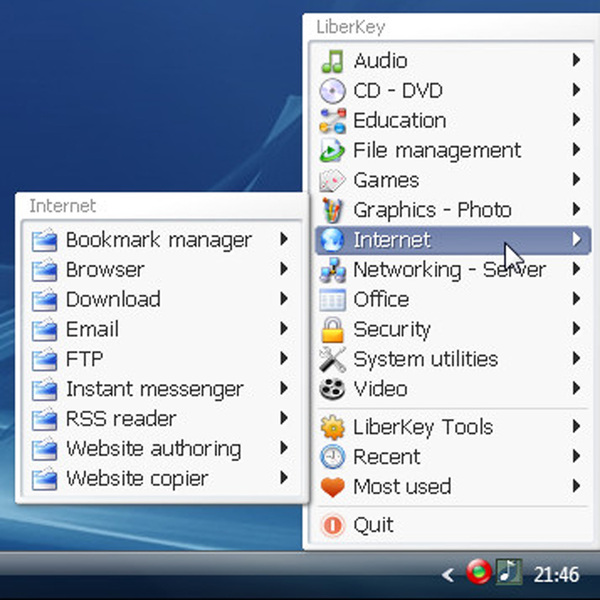Open the File management menu entry

pyautogui.click(x=453, y=150)
